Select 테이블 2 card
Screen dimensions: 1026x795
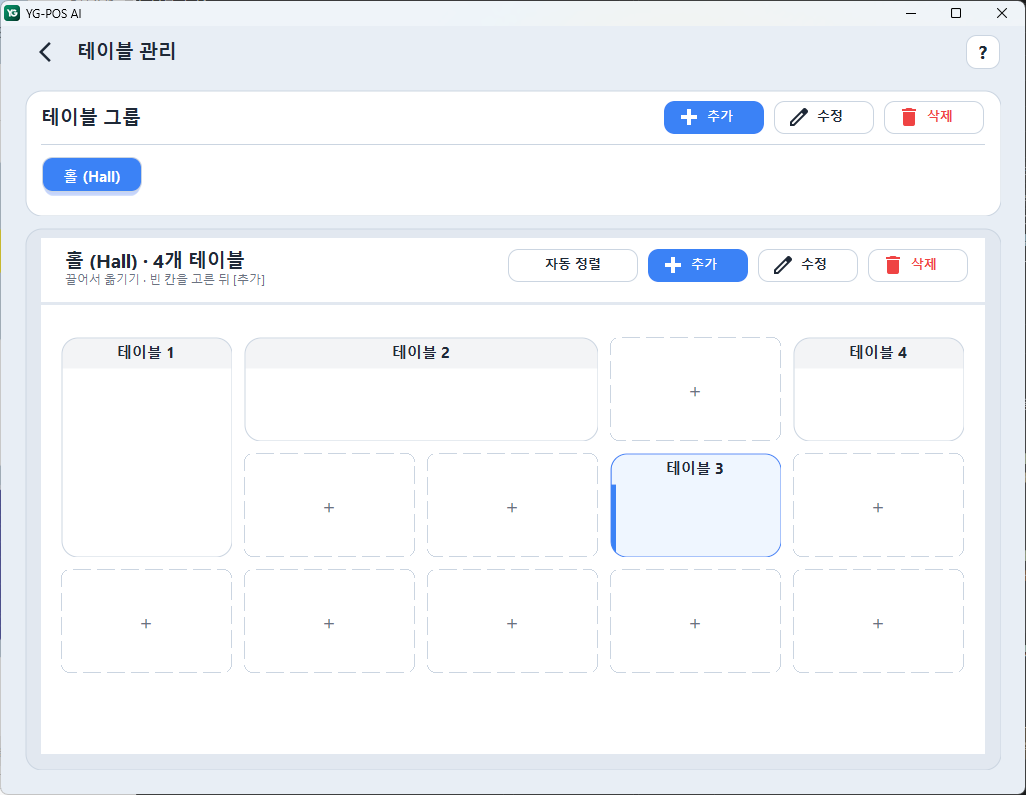(x=421, y=389)
